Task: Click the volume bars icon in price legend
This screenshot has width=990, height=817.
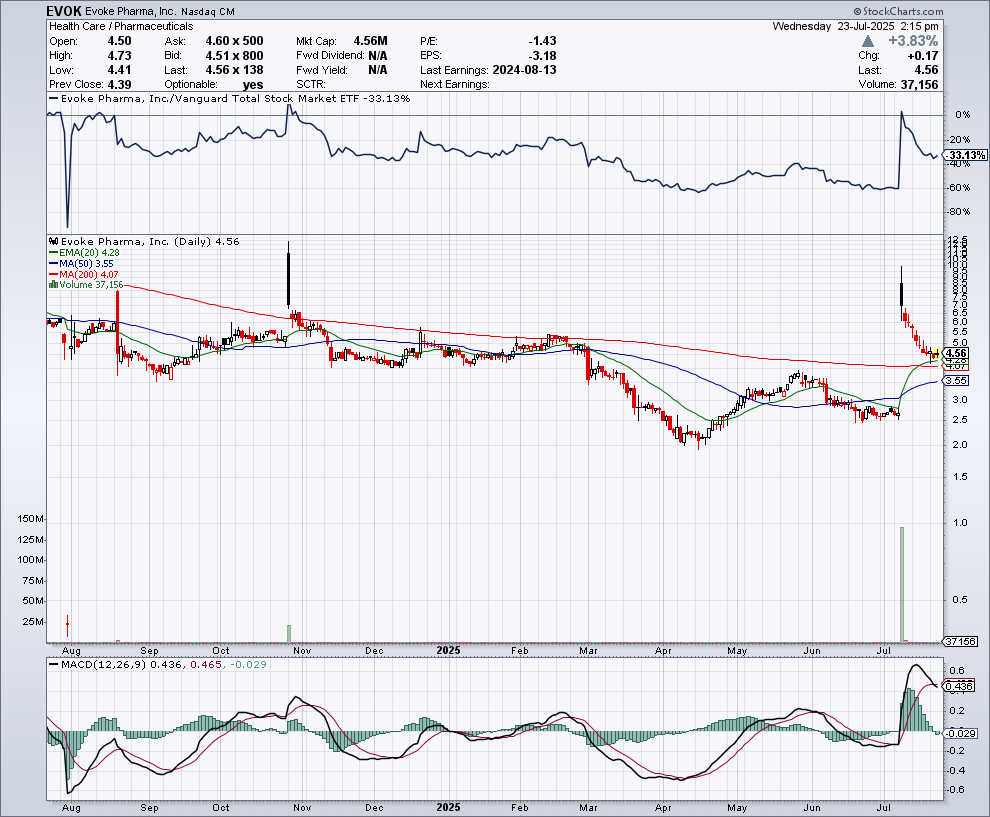Action: [x=54, y=285]
